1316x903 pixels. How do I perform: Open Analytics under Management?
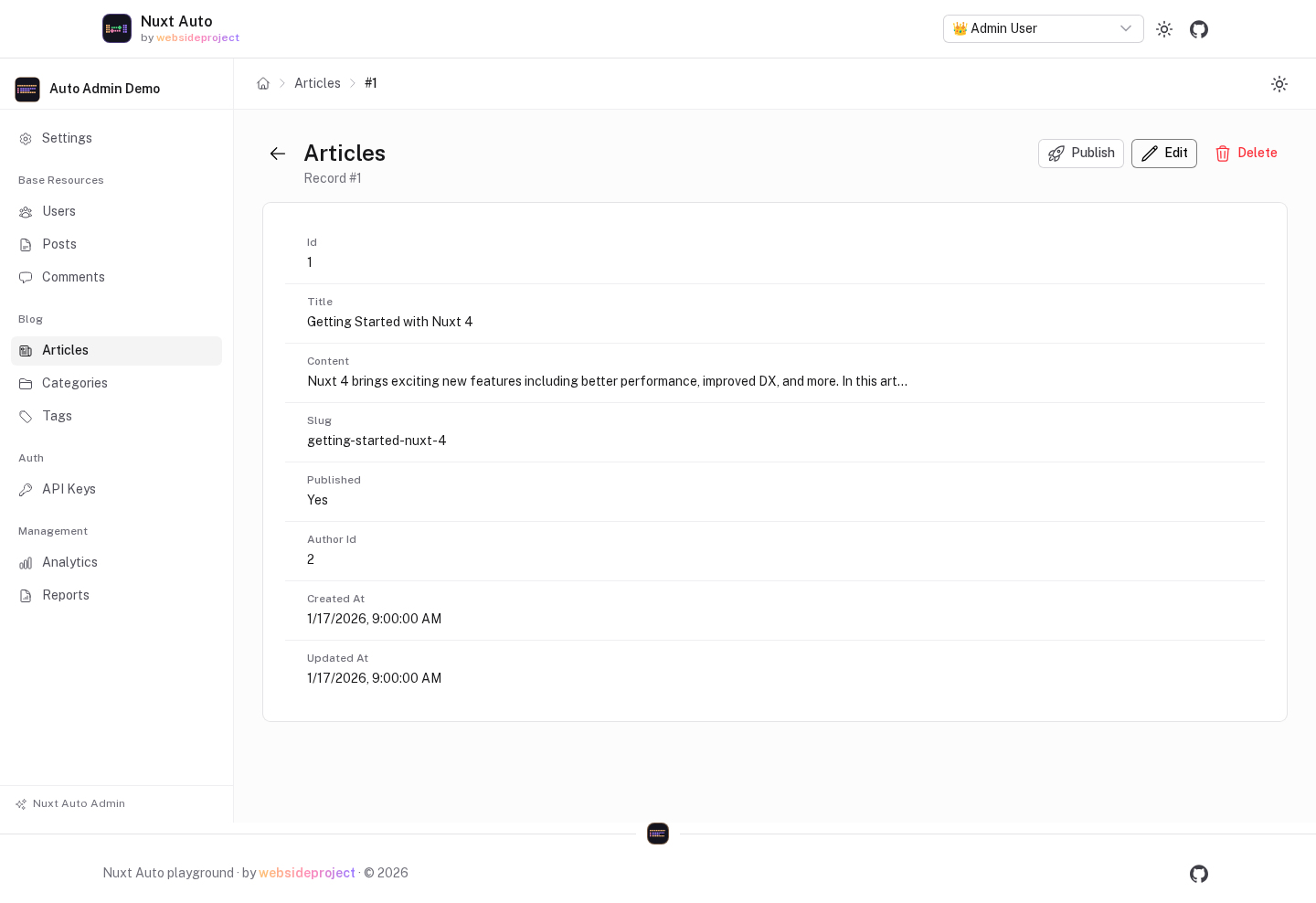(117, 563)
